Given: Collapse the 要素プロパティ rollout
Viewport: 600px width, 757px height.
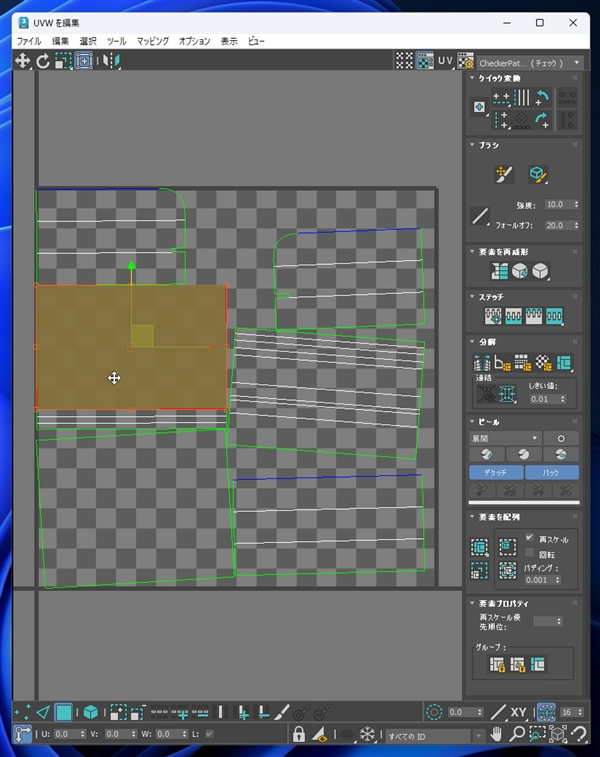Looking at the screenshot, I should click(x=472, y=603).
